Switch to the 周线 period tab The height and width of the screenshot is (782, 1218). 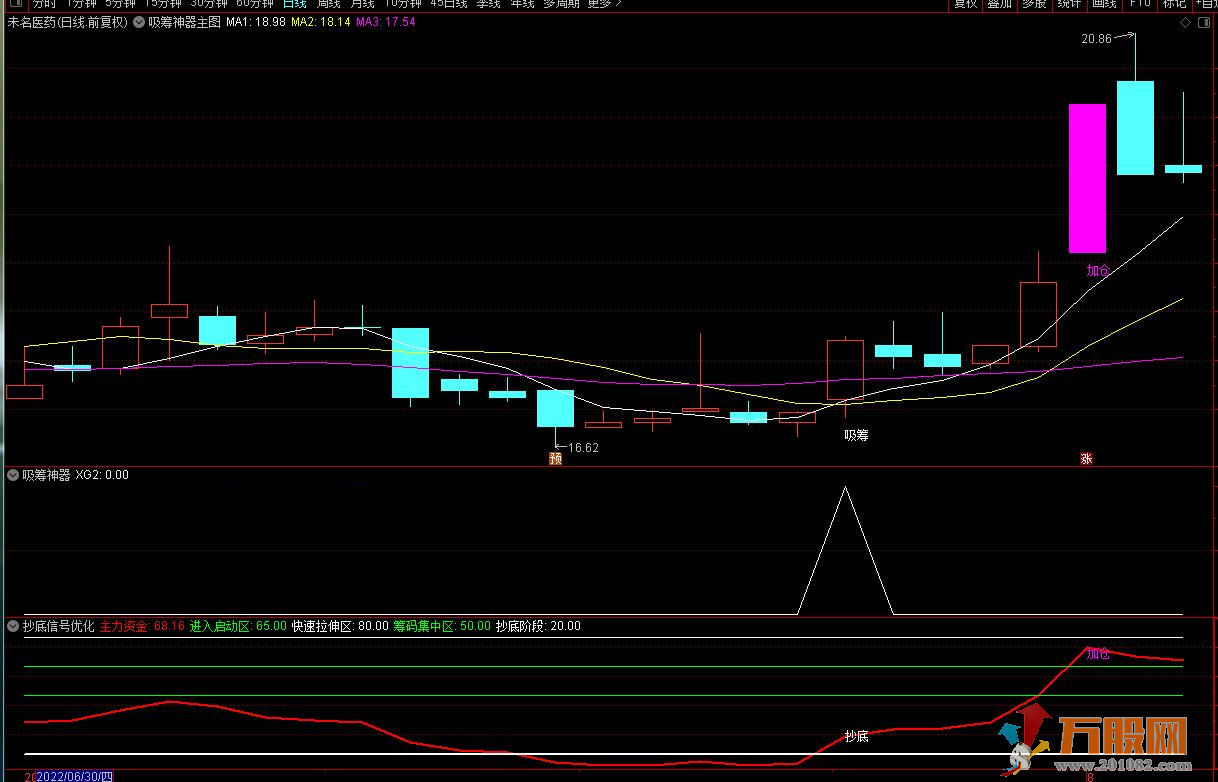[x=329, y=4]
